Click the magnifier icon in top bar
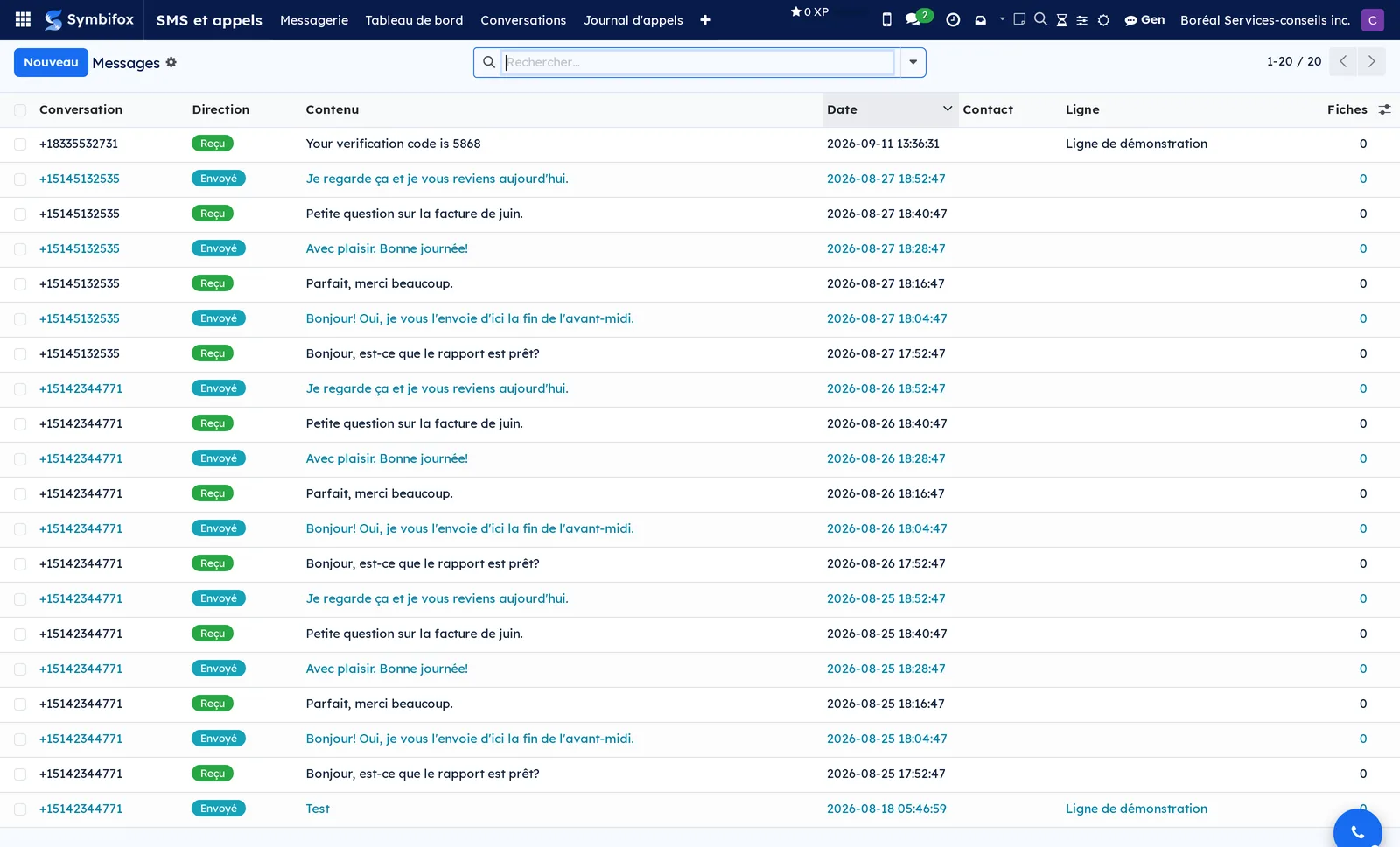This screenshot has height=847, width=1400. [1040, 19]
